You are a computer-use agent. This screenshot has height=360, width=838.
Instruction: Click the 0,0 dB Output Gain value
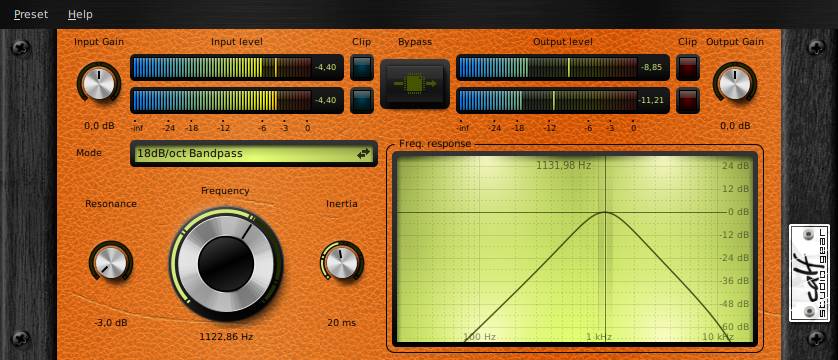735,126
